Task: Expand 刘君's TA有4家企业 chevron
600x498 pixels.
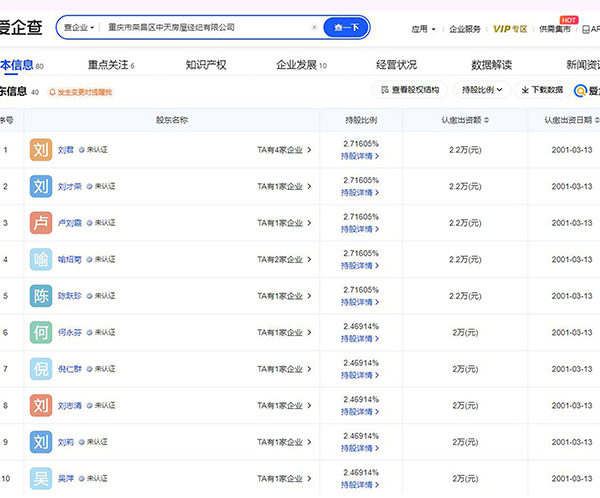Action: 309,150
